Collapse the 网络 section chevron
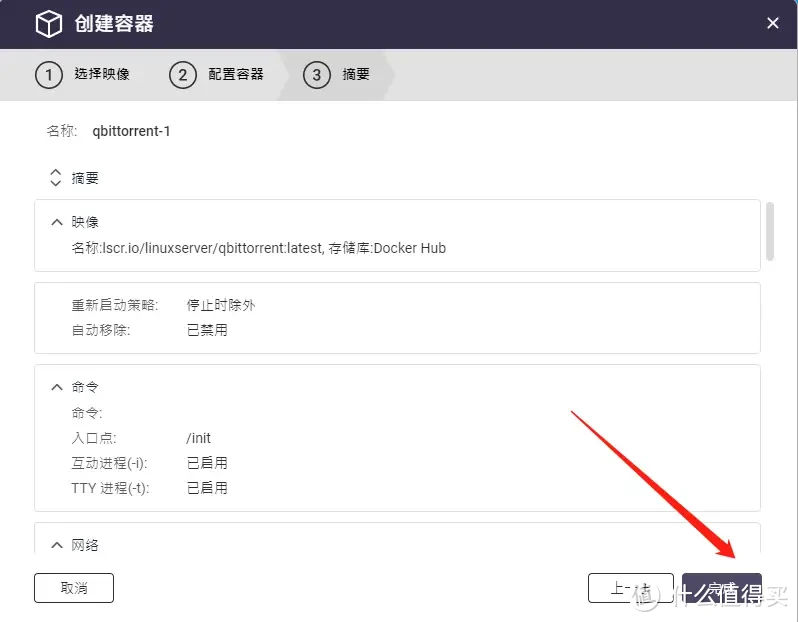Image resolution: width=798 pixels, height=622 pixels. (x=56, y=545)
